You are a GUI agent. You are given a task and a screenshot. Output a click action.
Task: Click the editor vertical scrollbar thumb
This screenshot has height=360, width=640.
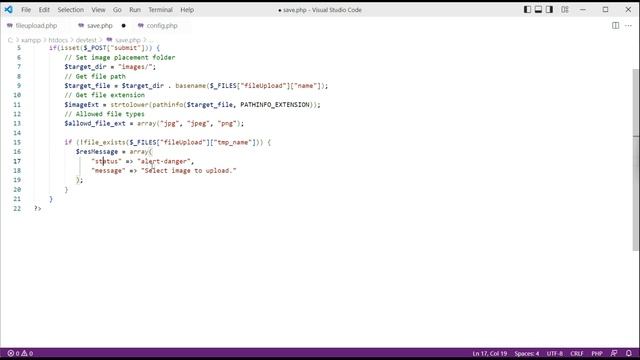(636, 159)
